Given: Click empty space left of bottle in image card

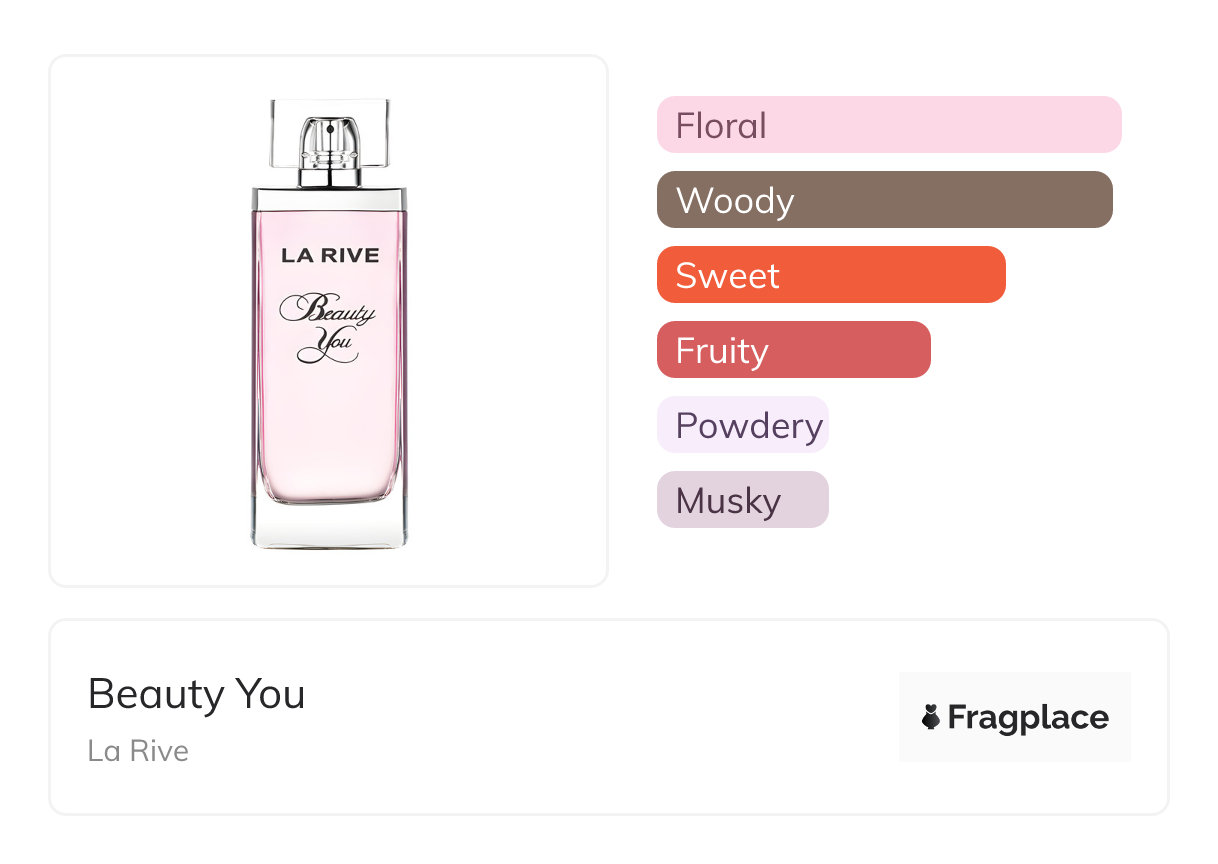Looking at the screenshot, I should [150, 320].
